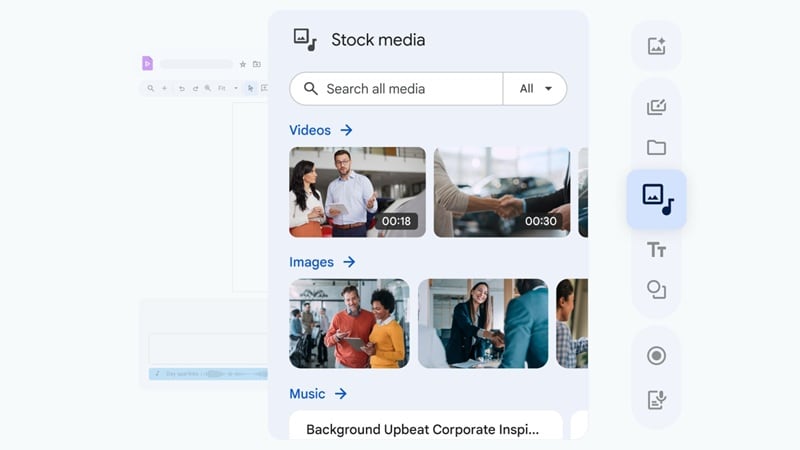Star the document in the background editor
This screenshot has width=800, height=450.
point(243,64)
